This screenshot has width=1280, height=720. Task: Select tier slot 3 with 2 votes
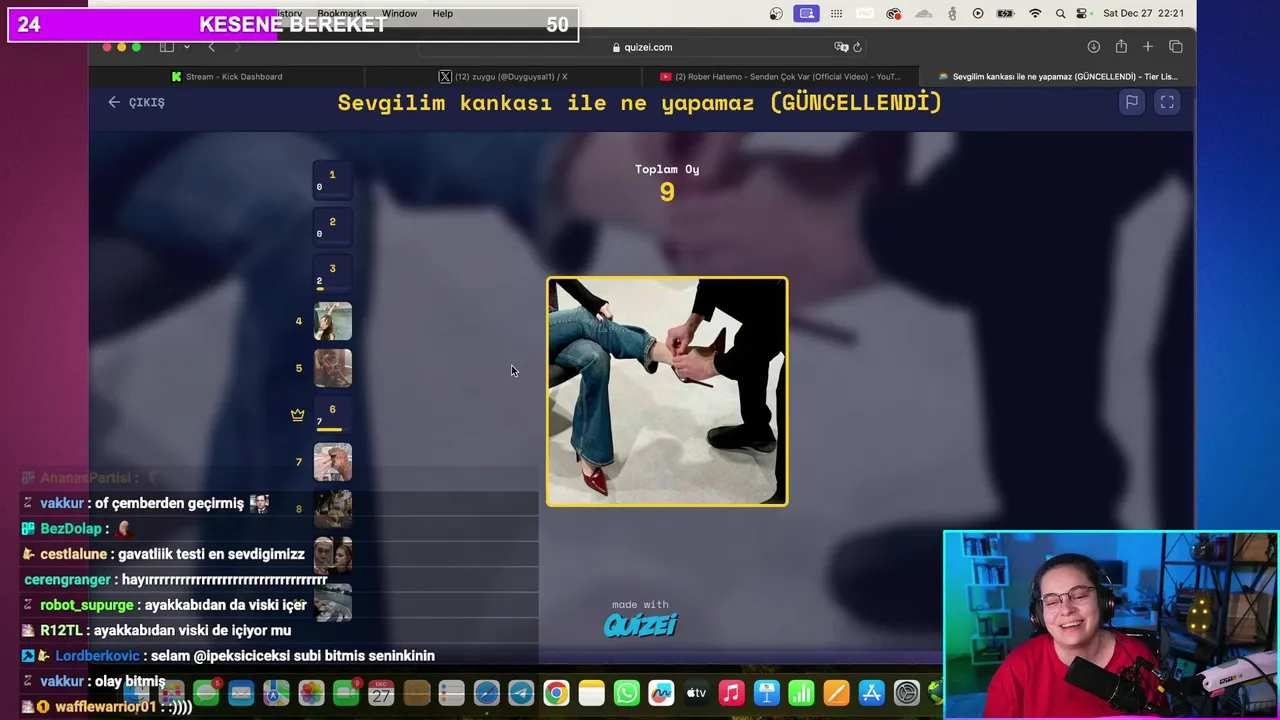[x=332, y=274]
